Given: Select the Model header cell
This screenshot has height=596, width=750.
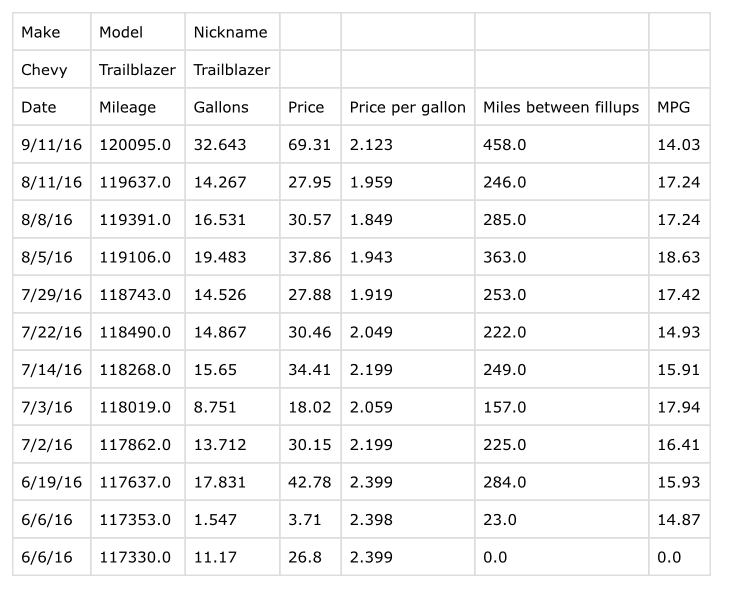Looking at the screenshot, I should [x=138, y=32].
